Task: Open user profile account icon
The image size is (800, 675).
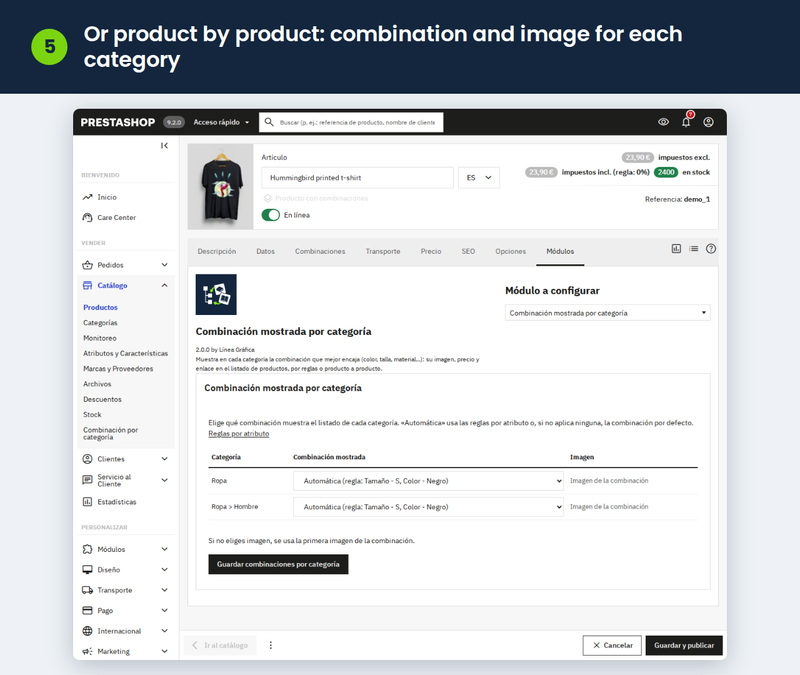Action: [708, 122]
